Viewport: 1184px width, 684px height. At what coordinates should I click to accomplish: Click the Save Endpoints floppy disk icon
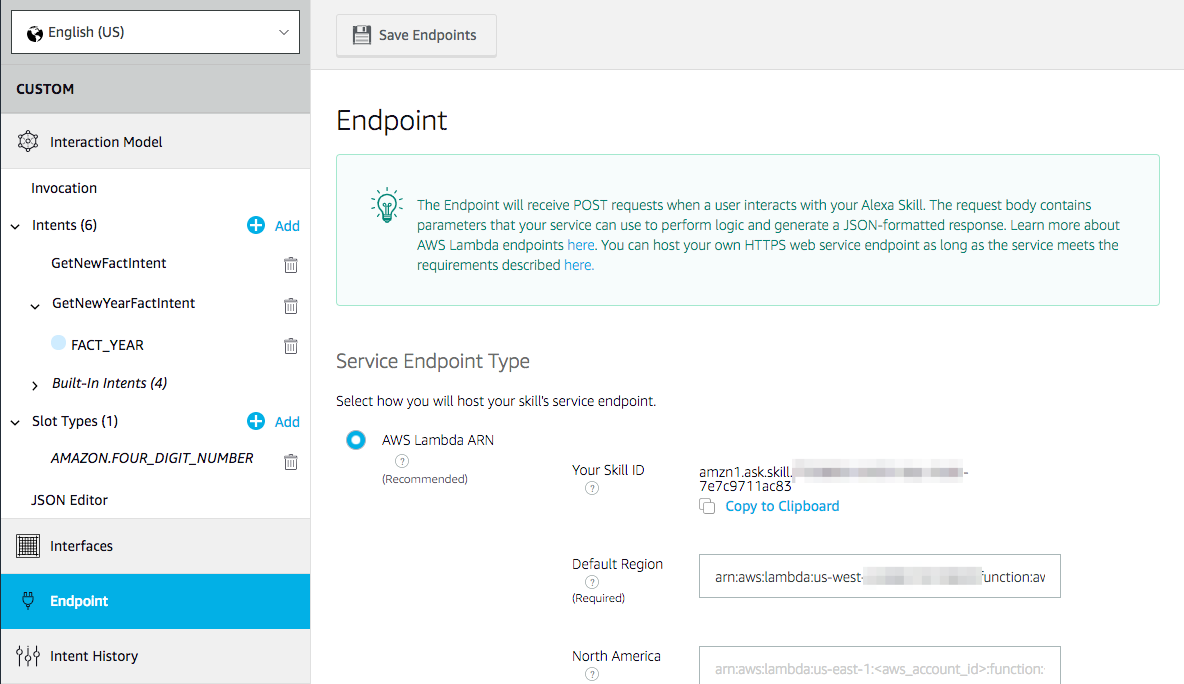coord(362,35)
